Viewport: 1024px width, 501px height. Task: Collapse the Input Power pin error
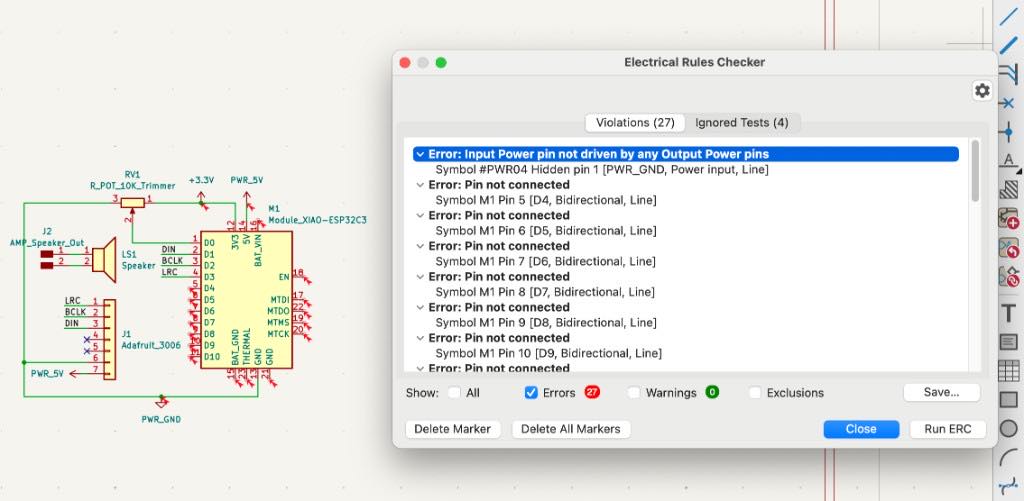pos(419,155)
